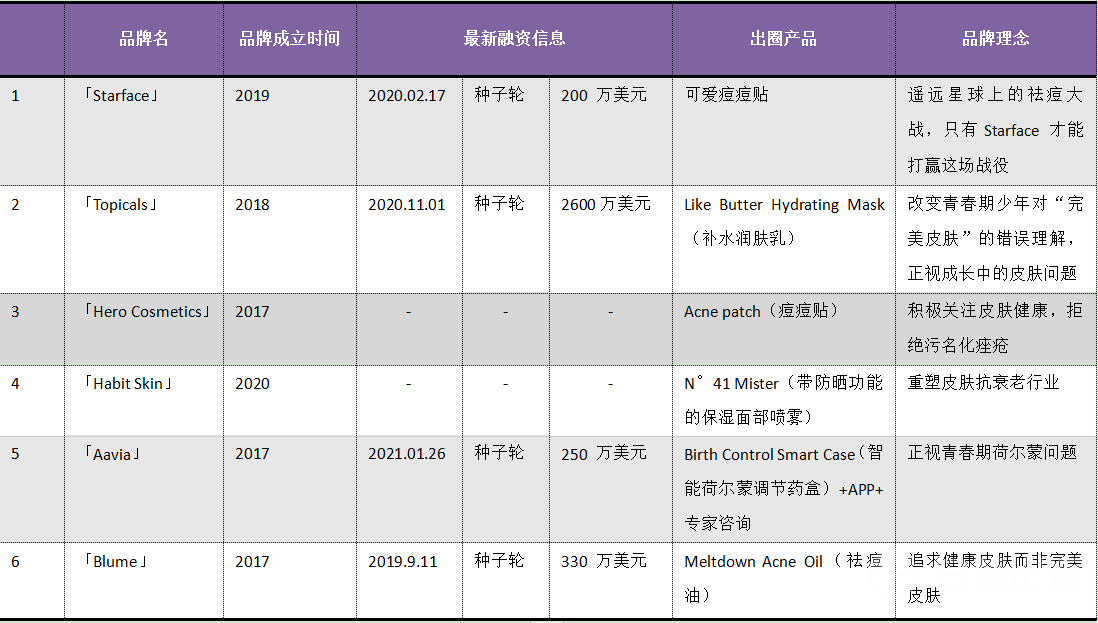Click the Starface brand concept text

pos(995,130)
